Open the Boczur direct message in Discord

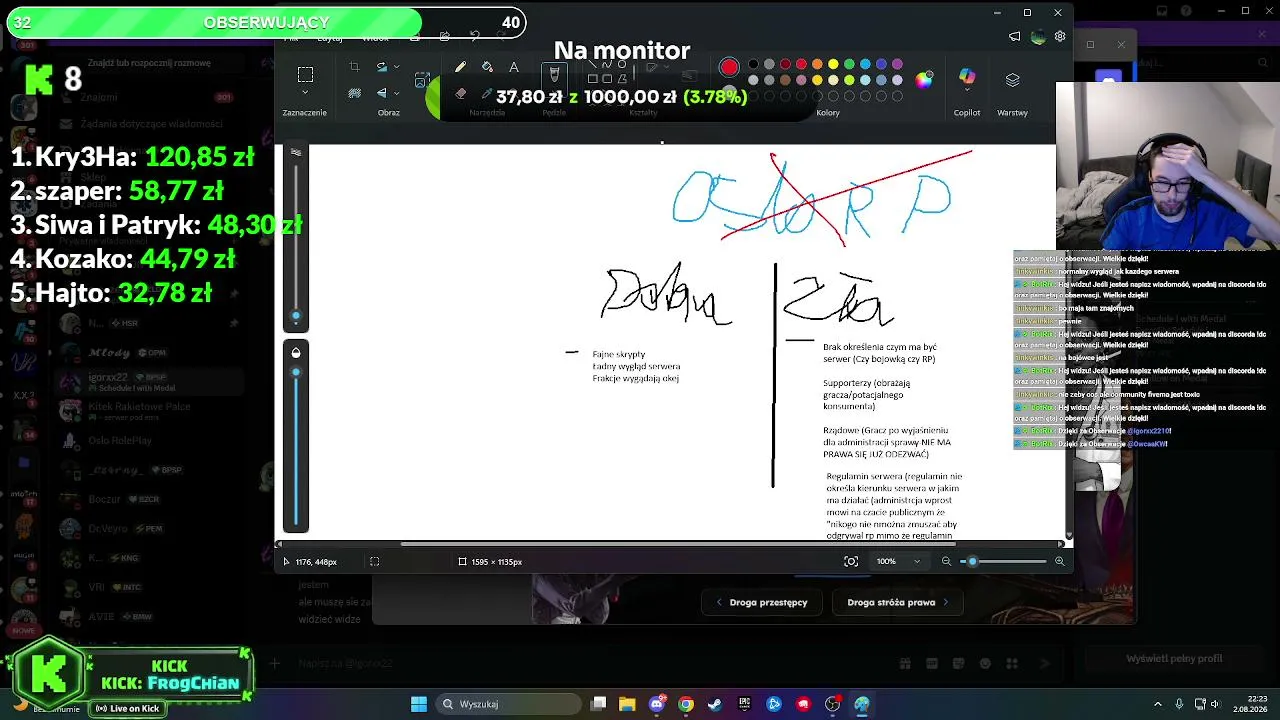[150, 499]
